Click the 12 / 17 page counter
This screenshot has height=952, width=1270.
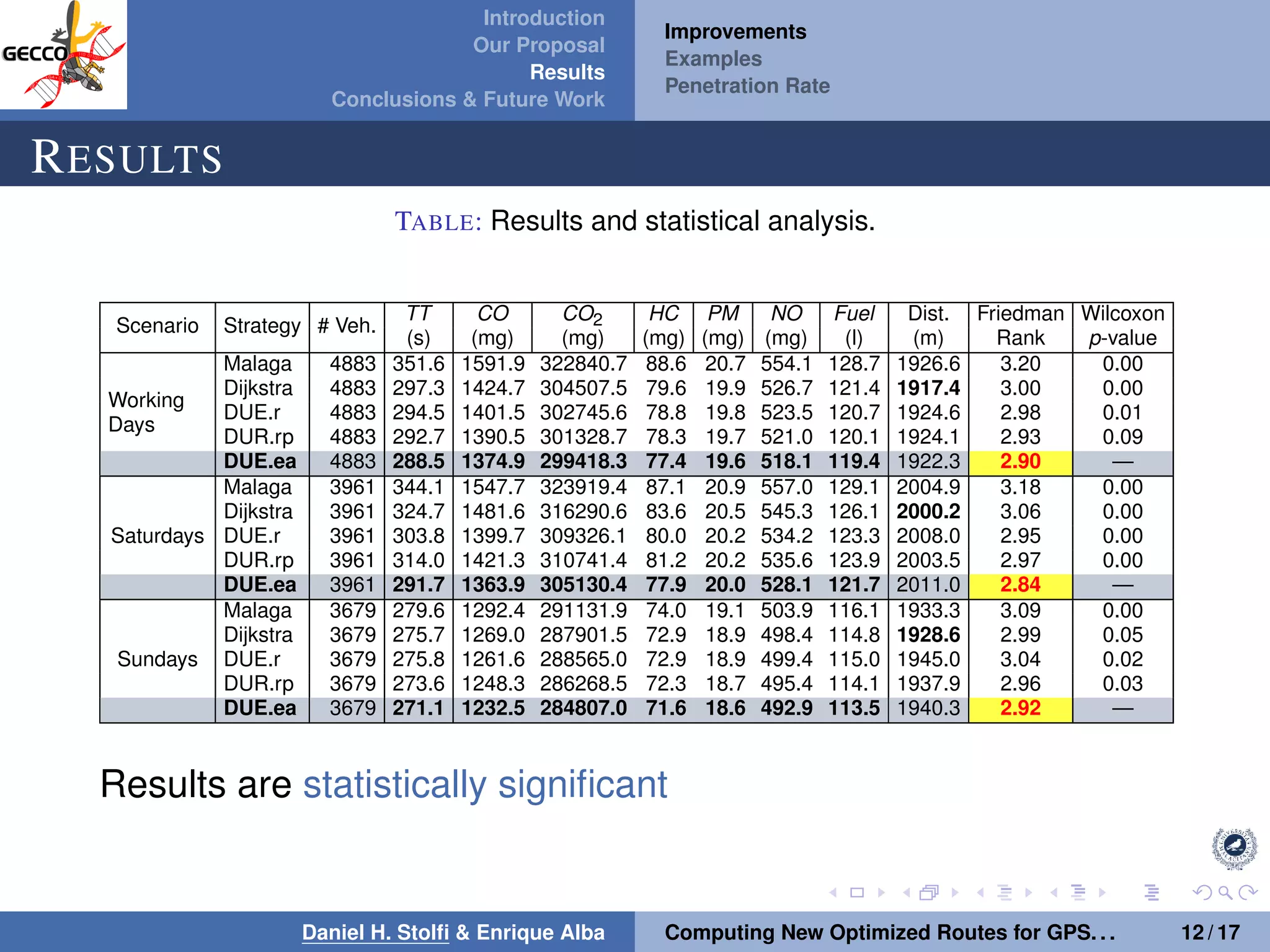[x=1210, y=932]
